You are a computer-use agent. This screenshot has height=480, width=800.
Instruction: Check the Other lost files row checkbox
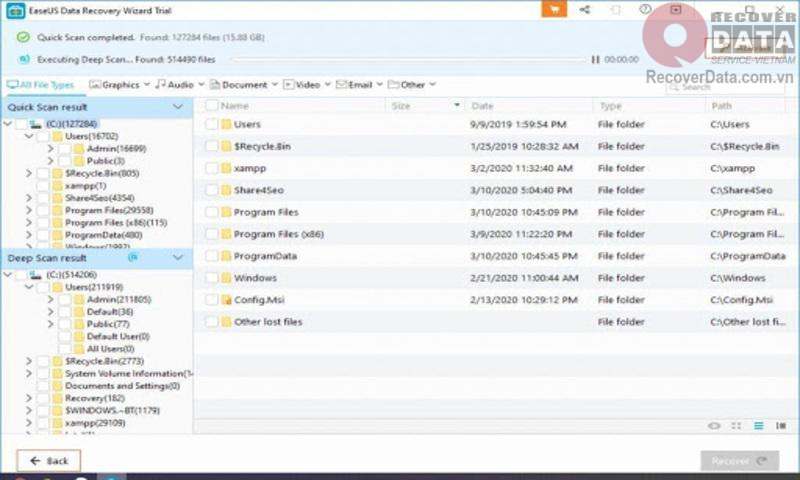[211, 321]
